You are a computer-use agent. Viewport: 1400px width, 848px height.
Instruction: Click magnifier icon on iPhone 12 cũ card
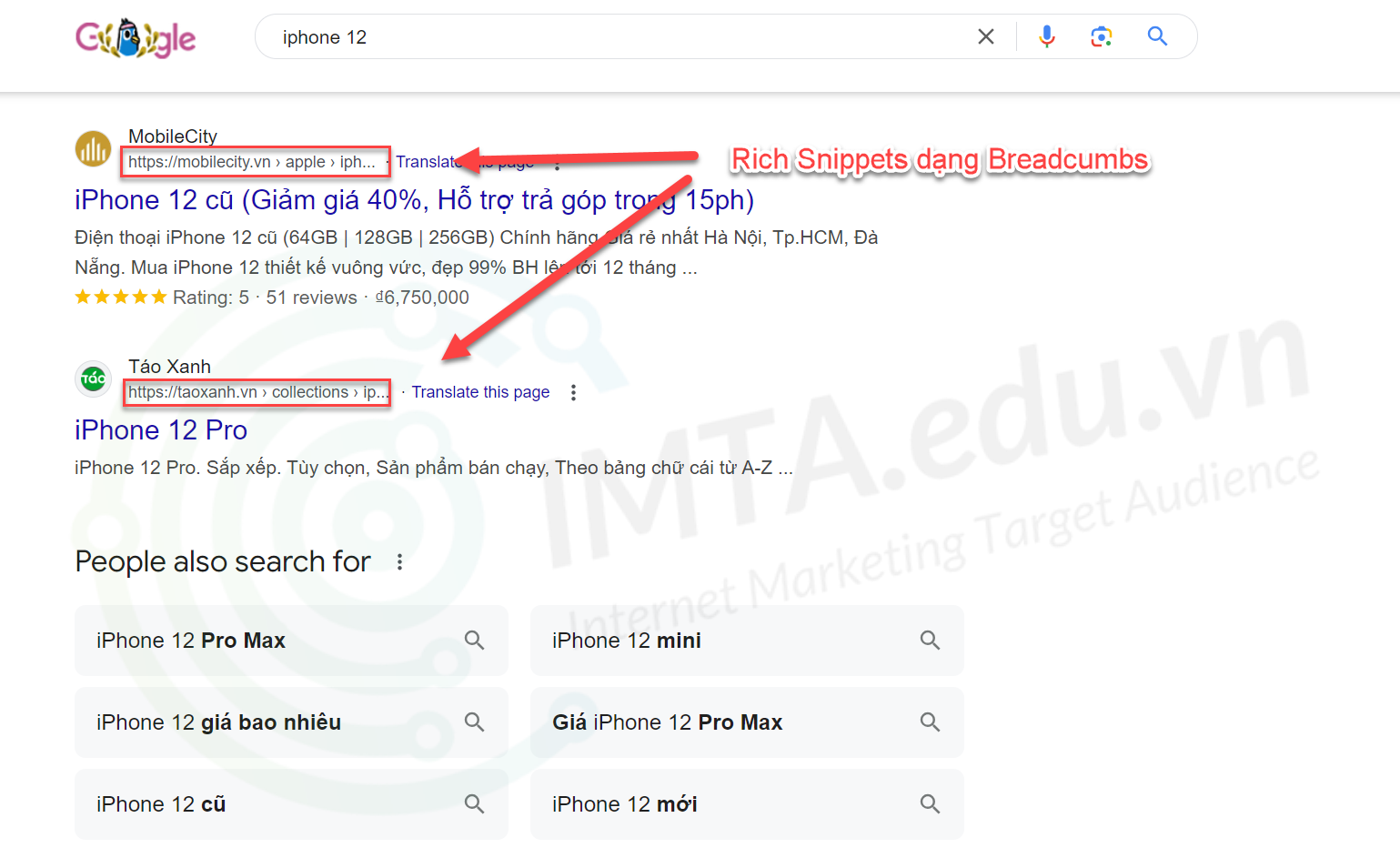coord(474,803)
